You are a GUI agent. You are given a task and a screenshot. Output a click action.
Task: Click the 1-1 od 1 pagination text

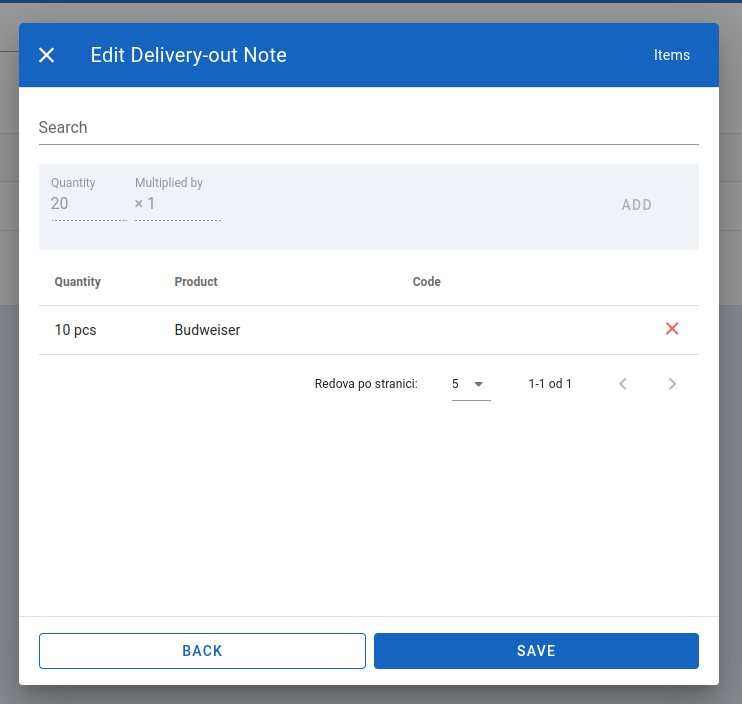pyautogui.click(x=550, y=384)
